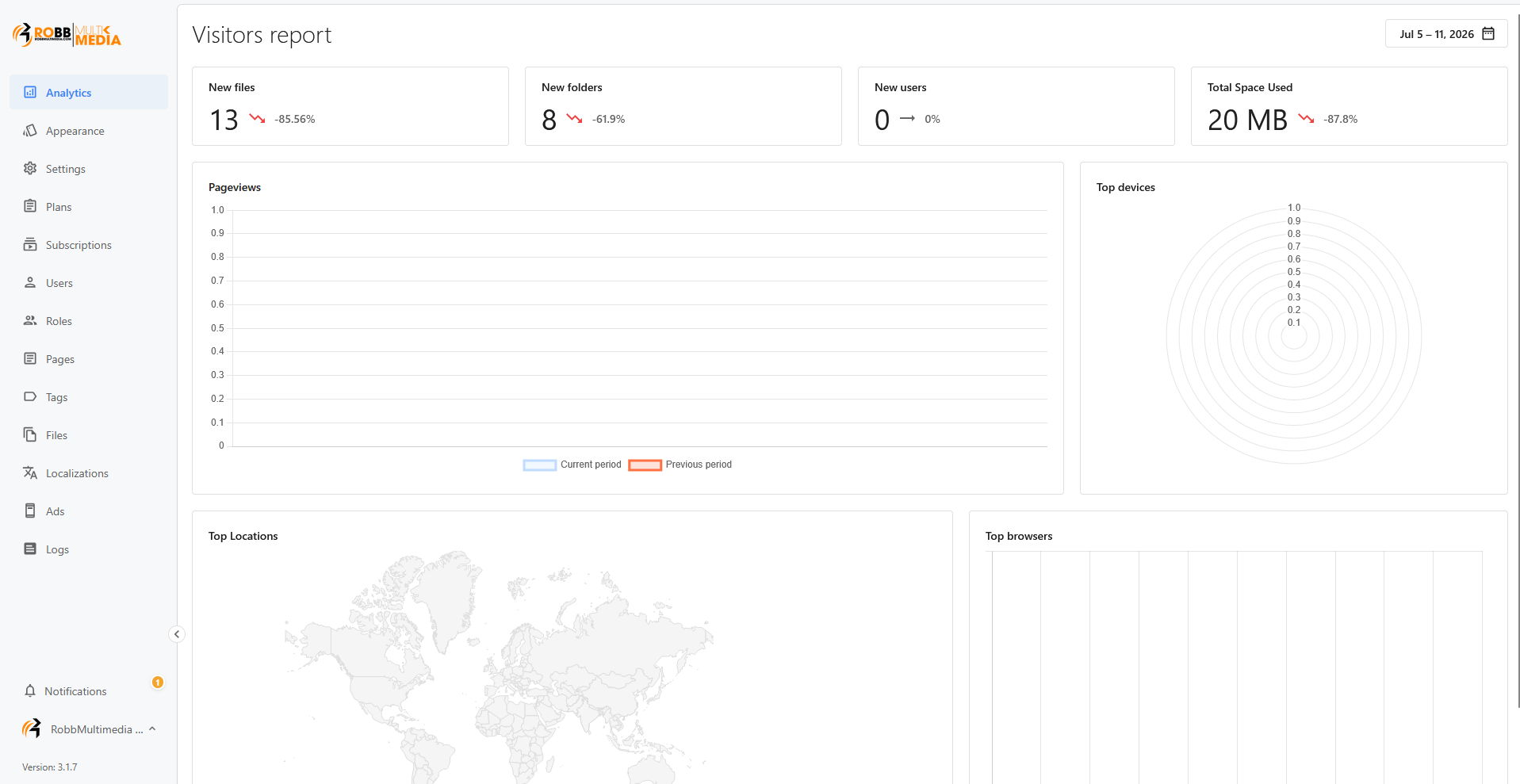Click the -85.56% change text

click(x=295, y=119)
